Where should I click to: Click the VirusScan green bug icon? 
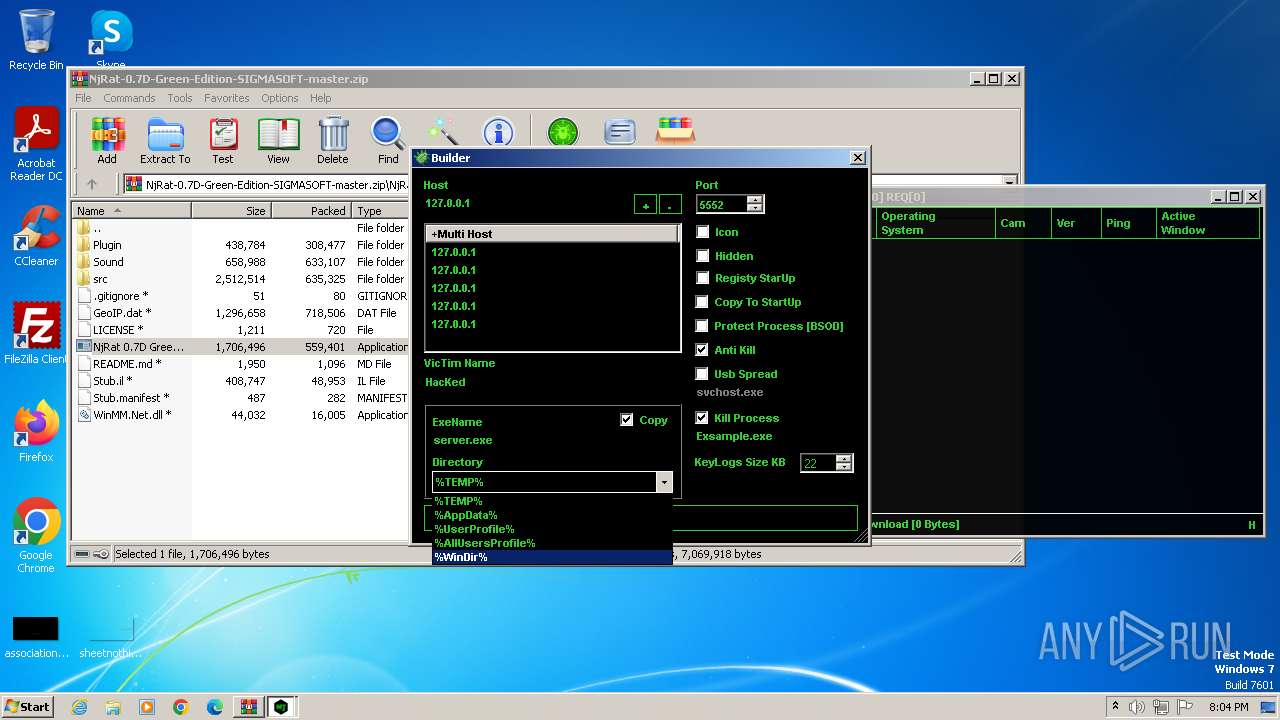(563, 132)
